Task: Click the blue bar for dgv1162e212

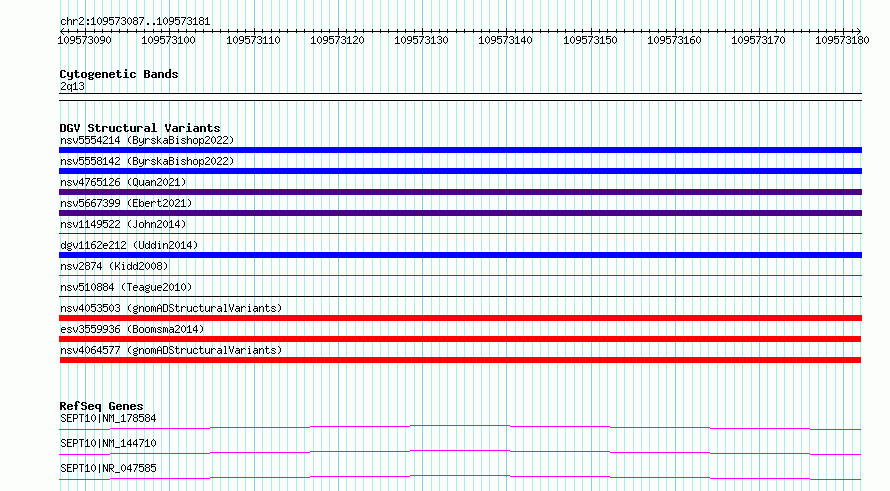Action: [460, 255]
